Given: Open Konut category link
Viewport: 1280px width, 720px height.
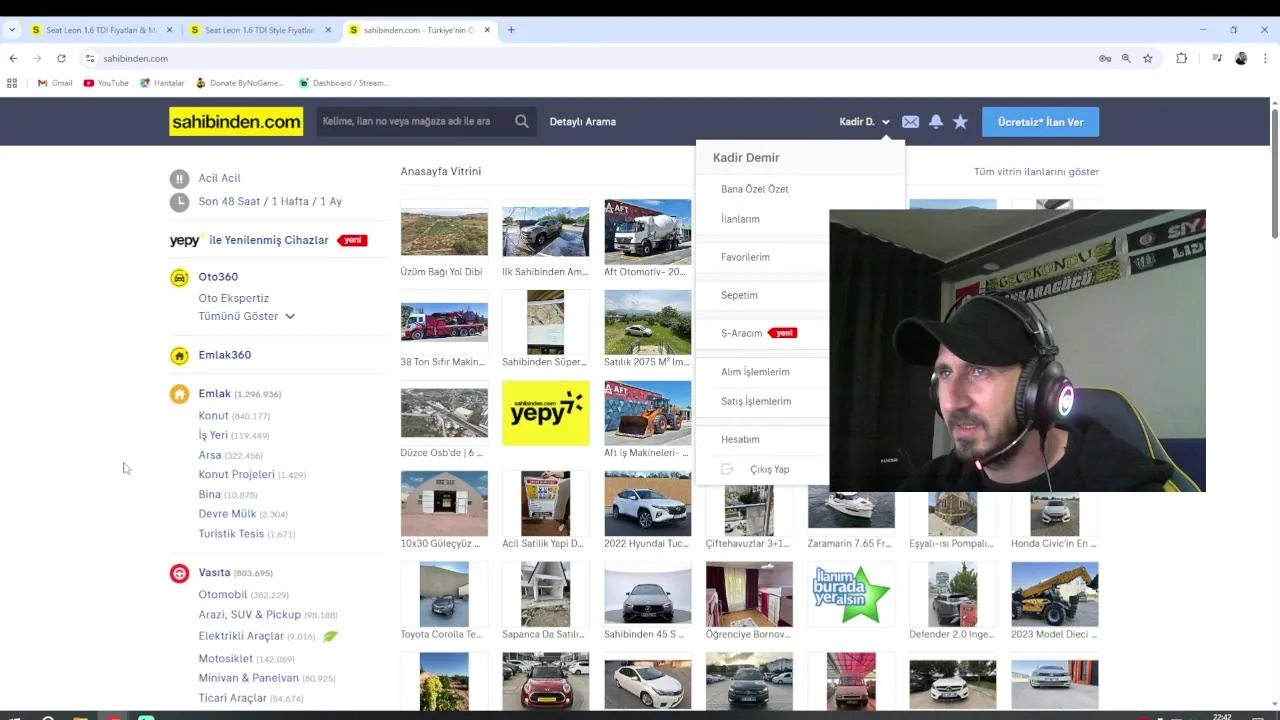Looking at the screenshot, I should pos(213,416).
